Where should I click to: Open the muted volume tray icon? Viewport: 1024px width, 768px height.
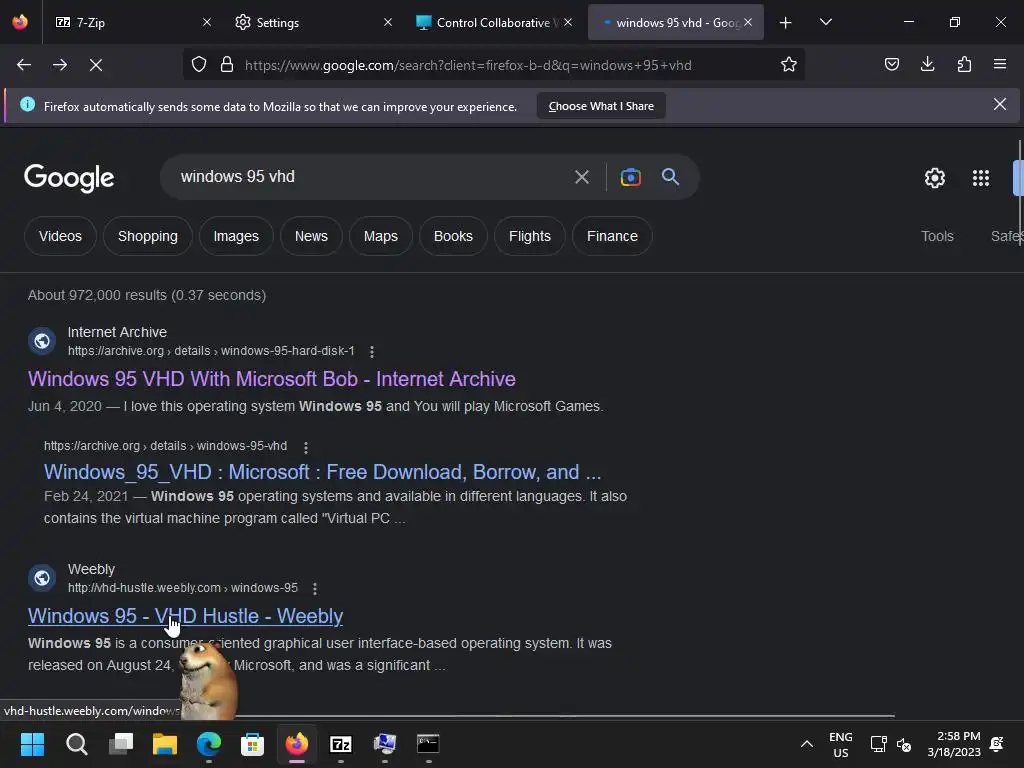coord(904,744)
